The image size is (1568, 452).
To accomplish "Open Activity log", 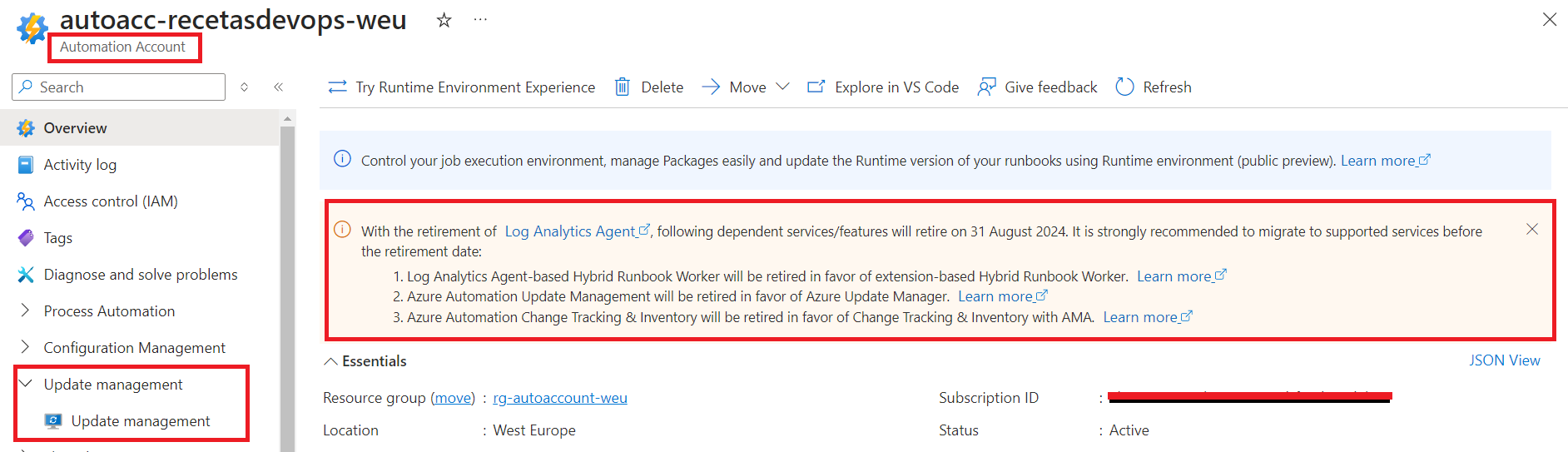I will pos(80,165).
